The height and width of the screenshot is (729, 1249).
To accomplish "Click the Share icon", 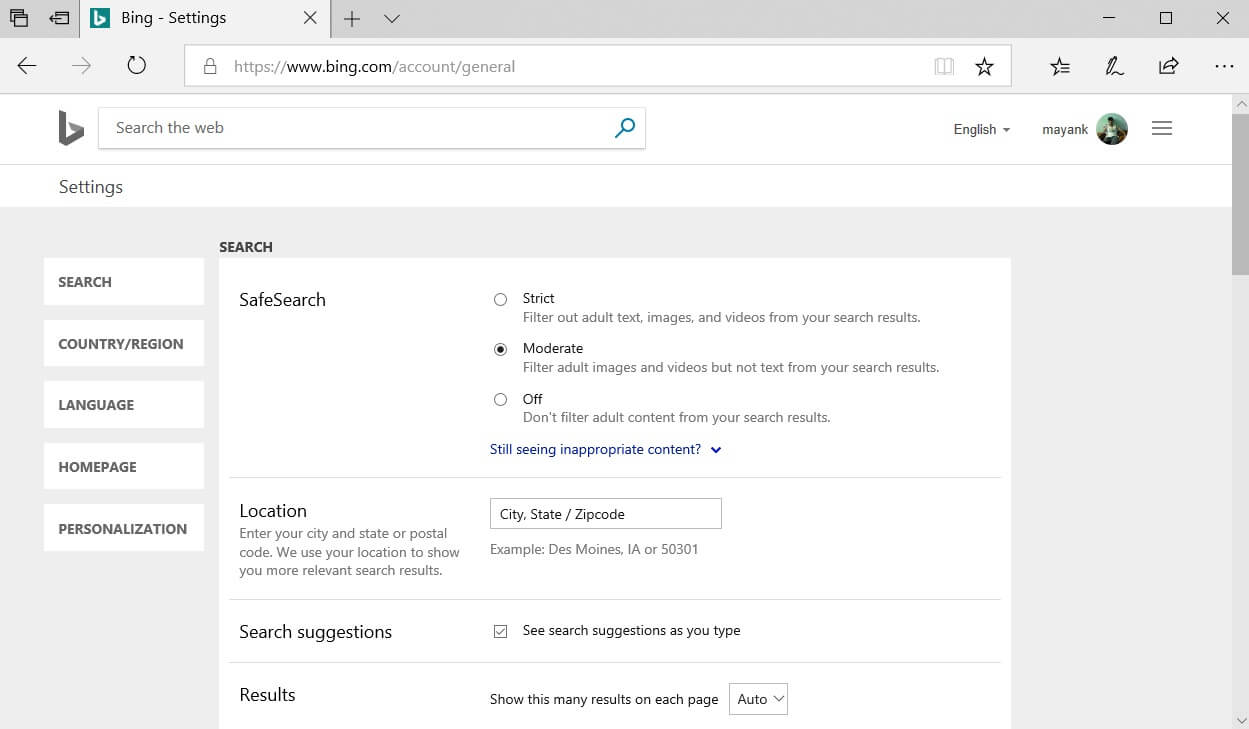I will pyautogui.click(x=1168, y=67).
